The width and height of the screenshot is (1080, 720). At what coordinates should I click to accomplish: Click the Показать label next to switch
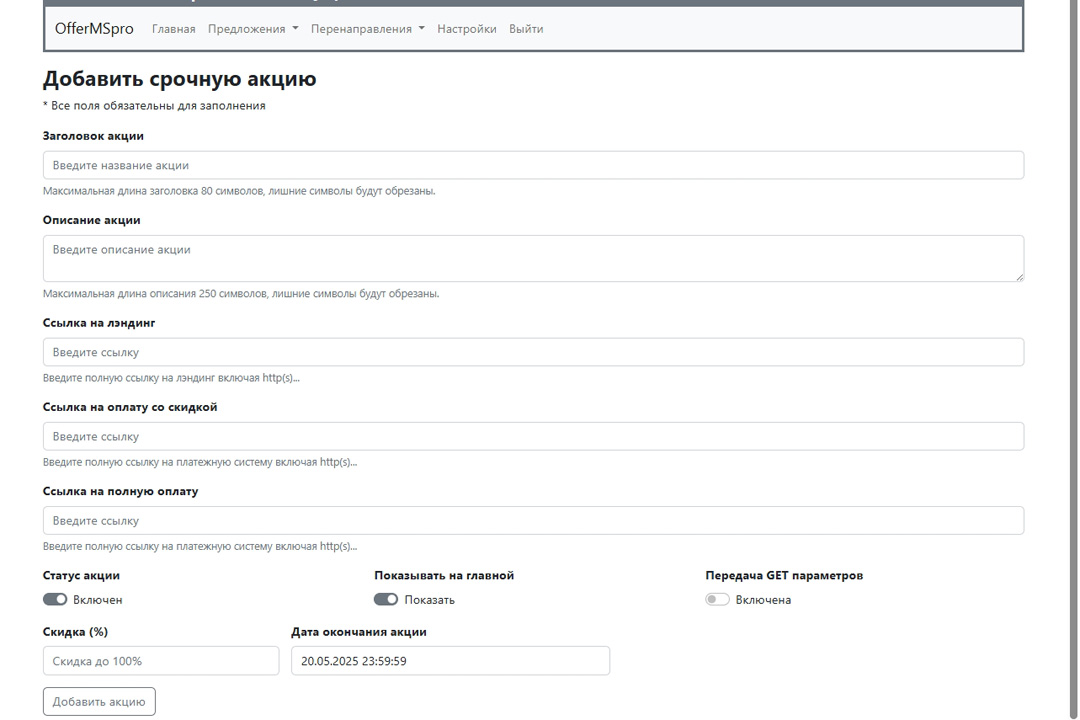pyautogui.click(x=430, y=600)
